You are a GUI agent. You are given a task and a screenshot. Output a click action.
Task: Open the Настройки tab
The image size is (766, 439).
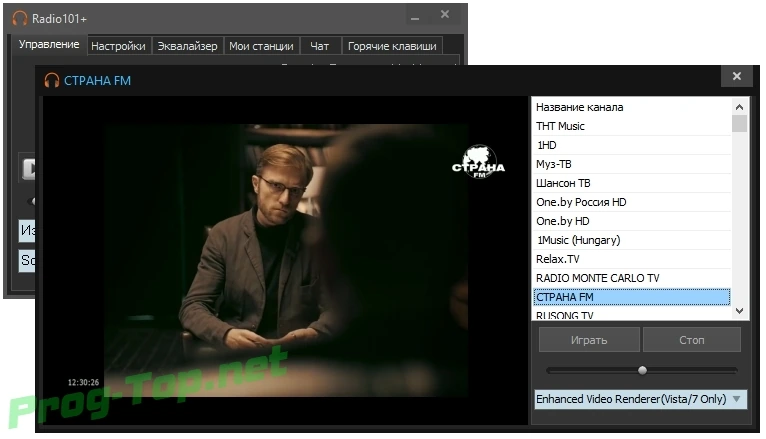[x=118, y=46]
